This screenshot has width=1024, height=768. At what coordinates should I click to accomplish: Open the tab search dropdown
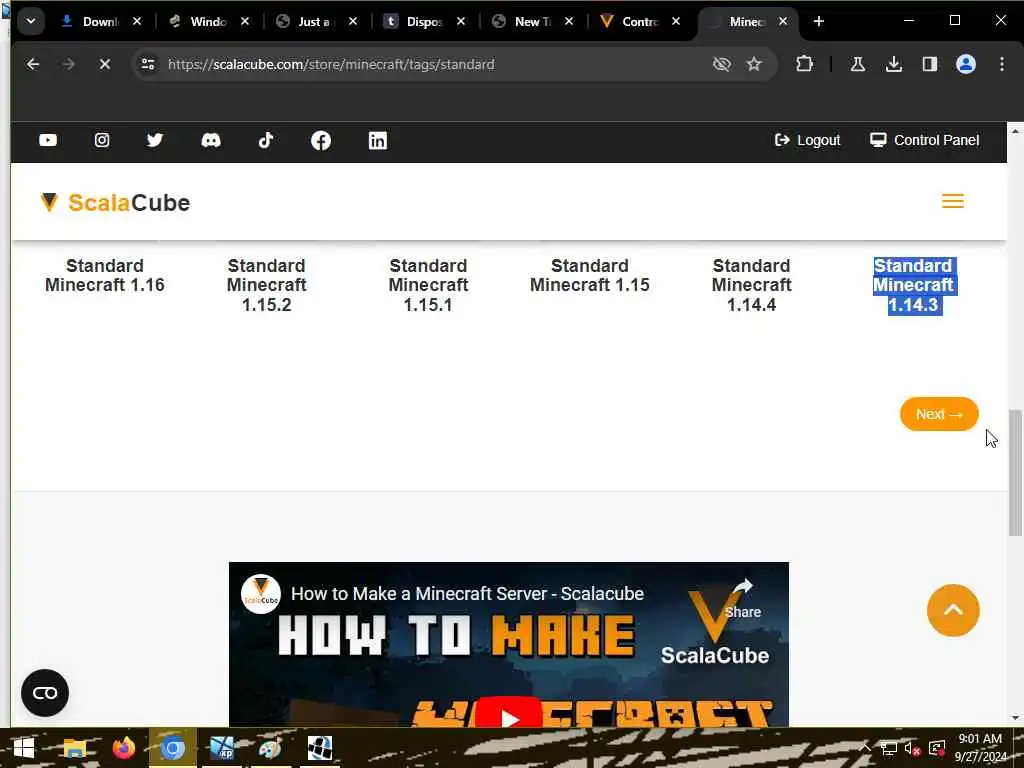(x=31, y=22)
